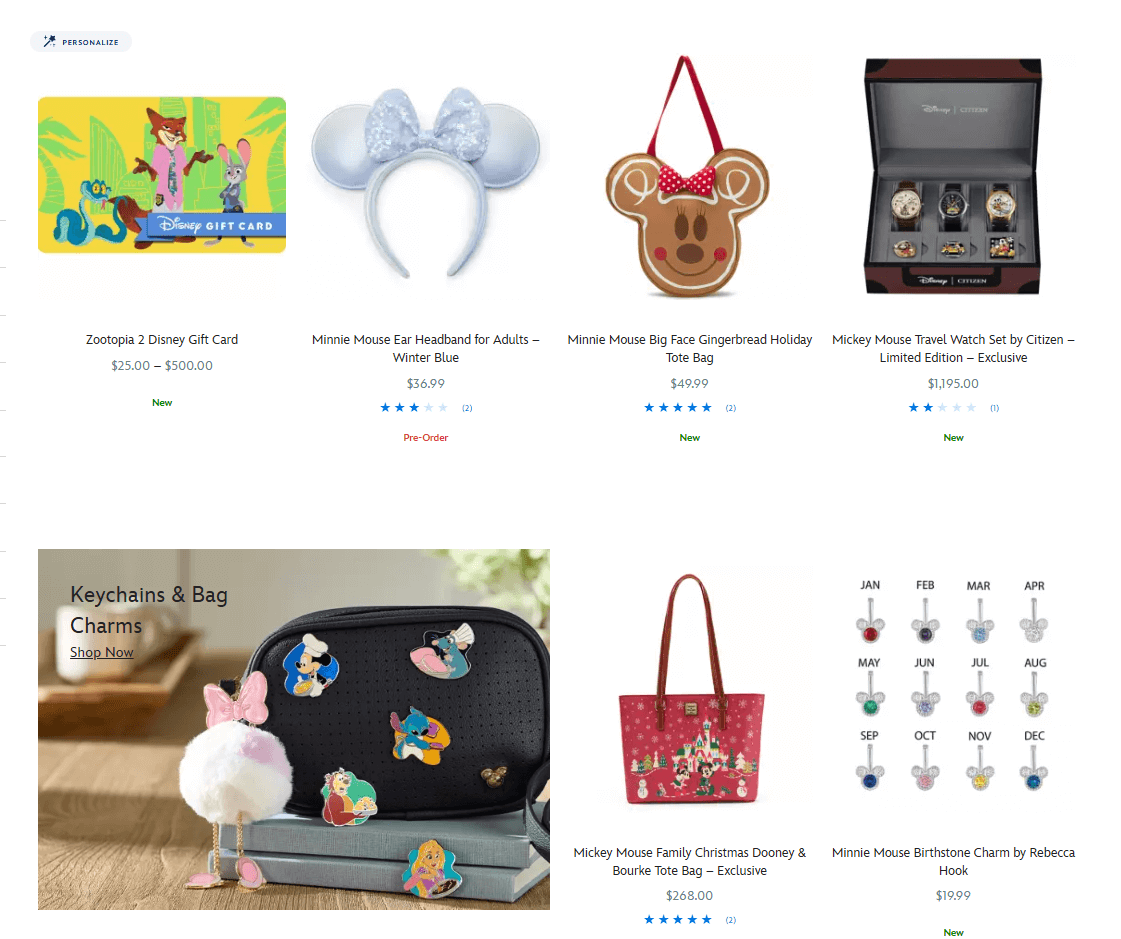Image resolution: width=1121 pixels, height=939 pixels.
Task: Open the watch set's review count (1)
Action: (994, 408)
